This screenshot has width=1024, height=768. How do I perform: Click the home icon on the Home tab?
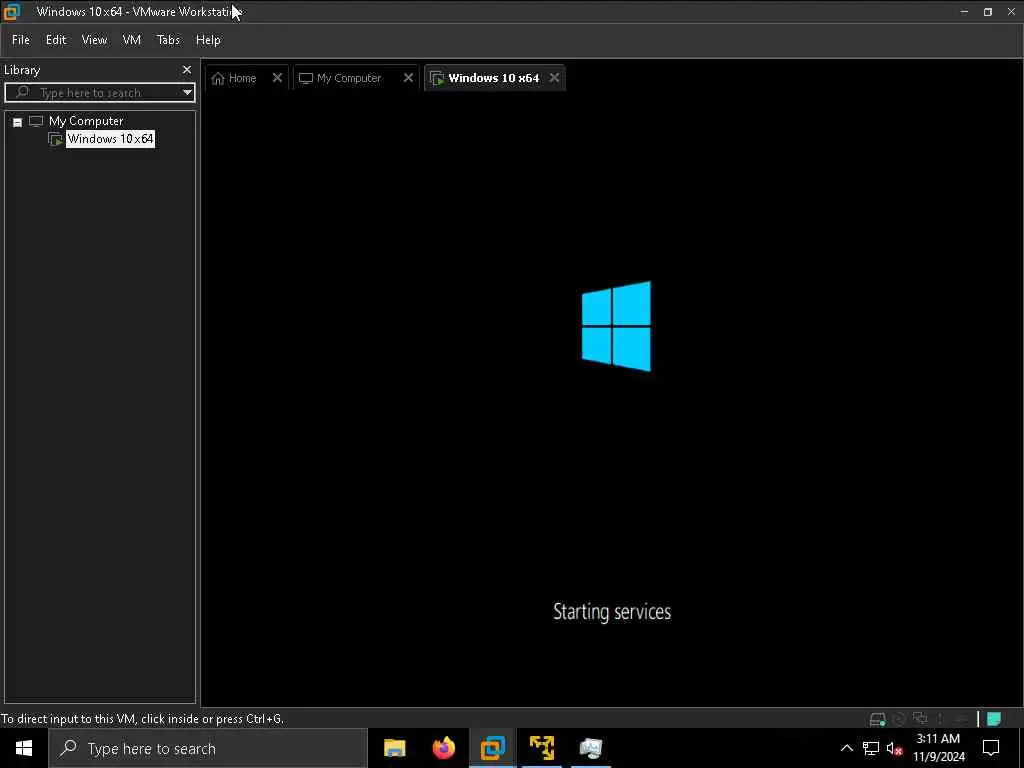[218, 78]
